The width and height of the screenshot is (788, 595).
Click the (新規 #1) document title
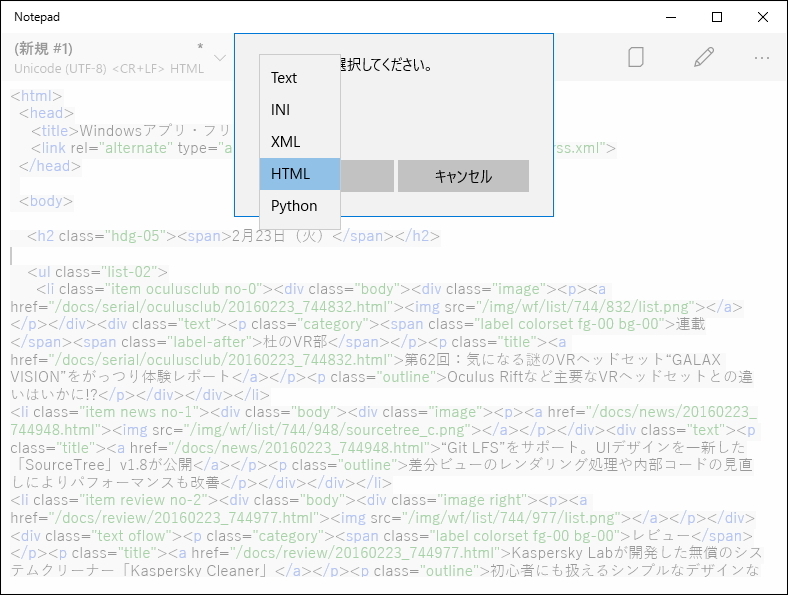(43, 49)
